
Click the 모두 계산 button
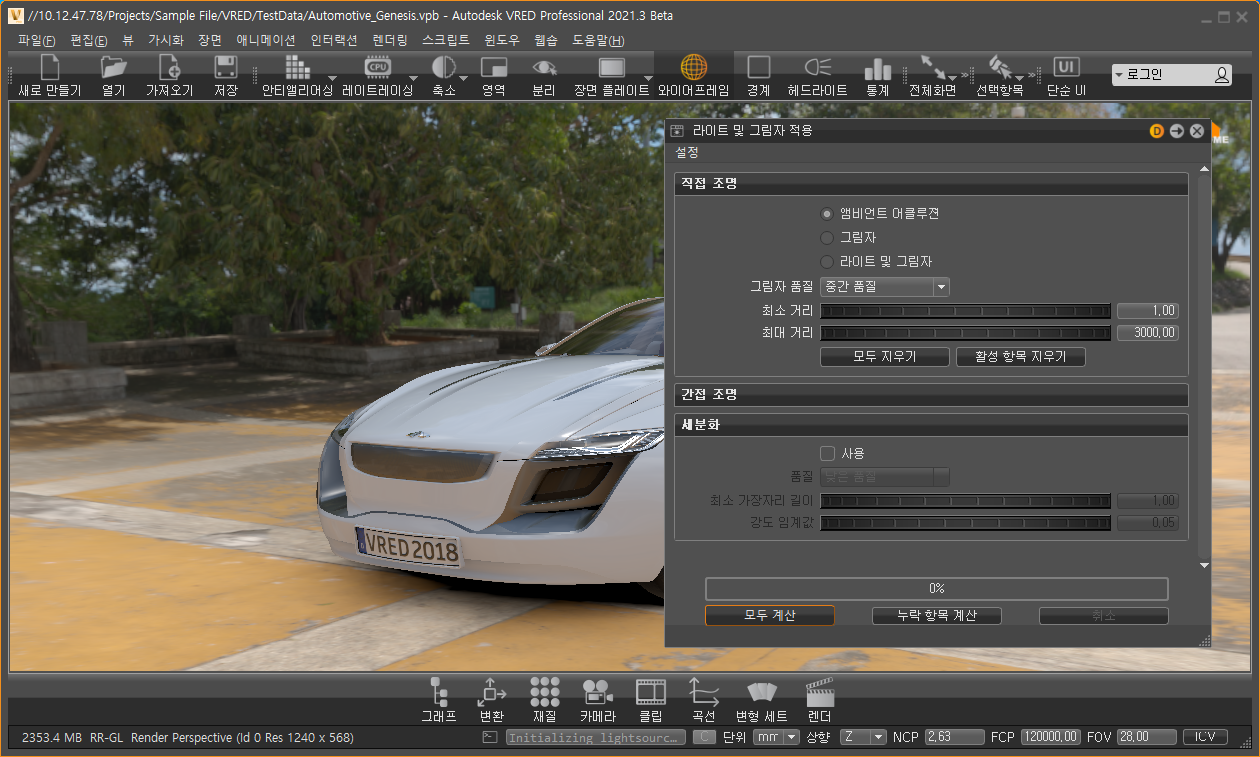[x=769, y=616]
